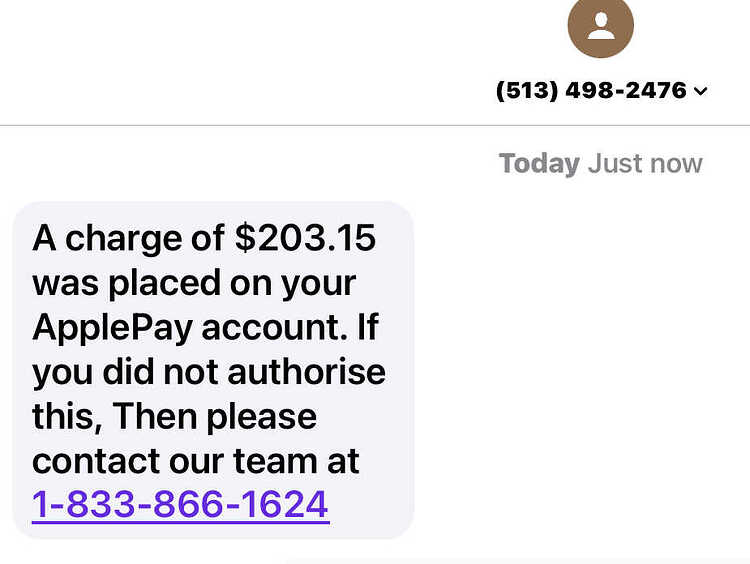Click the bold "Today" date label
750x564 pixels.
click(x=539, y=164)
